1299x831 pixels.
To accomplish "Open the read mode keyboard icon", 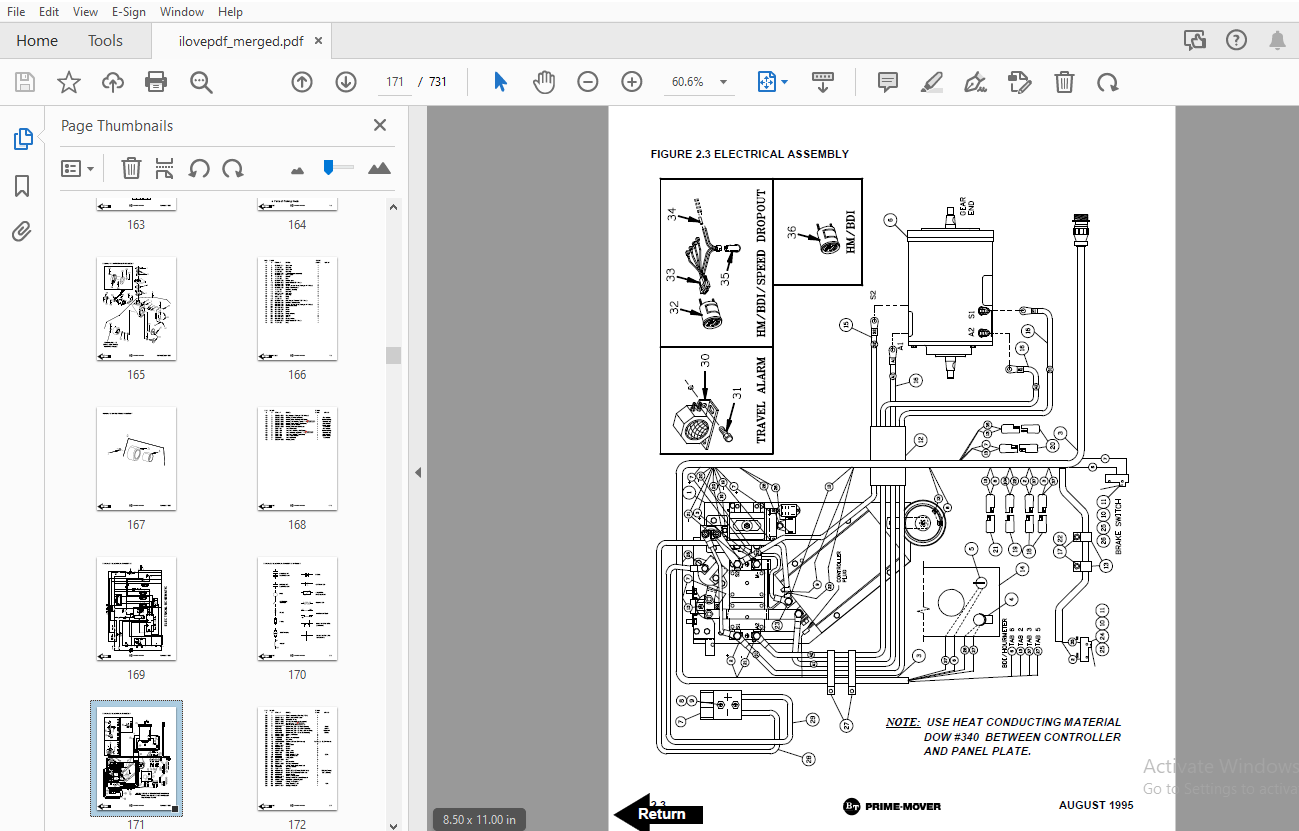I will 823,82.
